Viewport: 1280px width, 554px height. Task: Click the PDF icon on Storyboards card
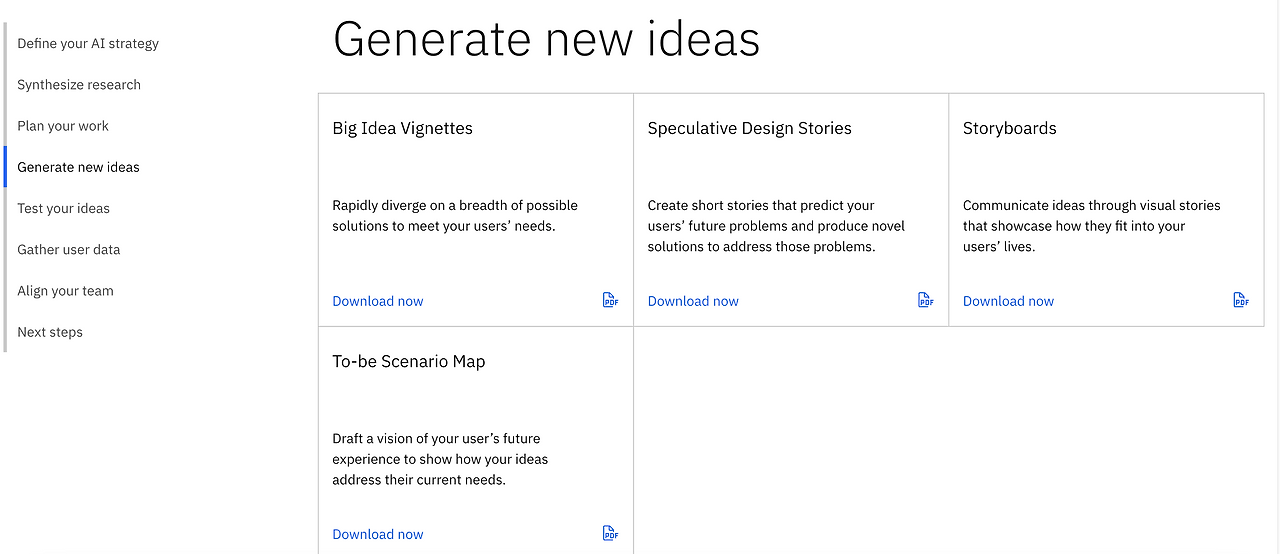click(x=1240, y=300)
